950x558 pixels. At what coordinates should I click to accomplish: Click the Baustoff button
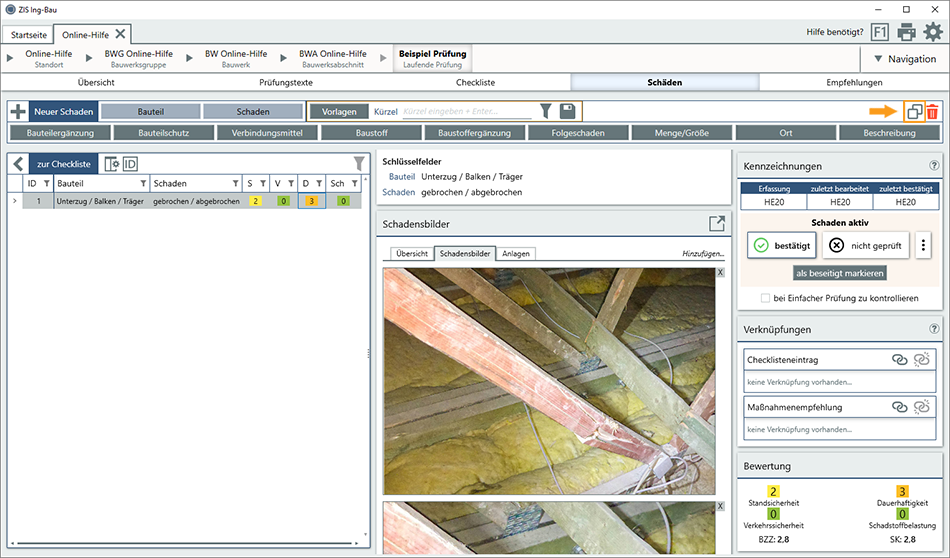pyautogui.click(x=371, y=133)
